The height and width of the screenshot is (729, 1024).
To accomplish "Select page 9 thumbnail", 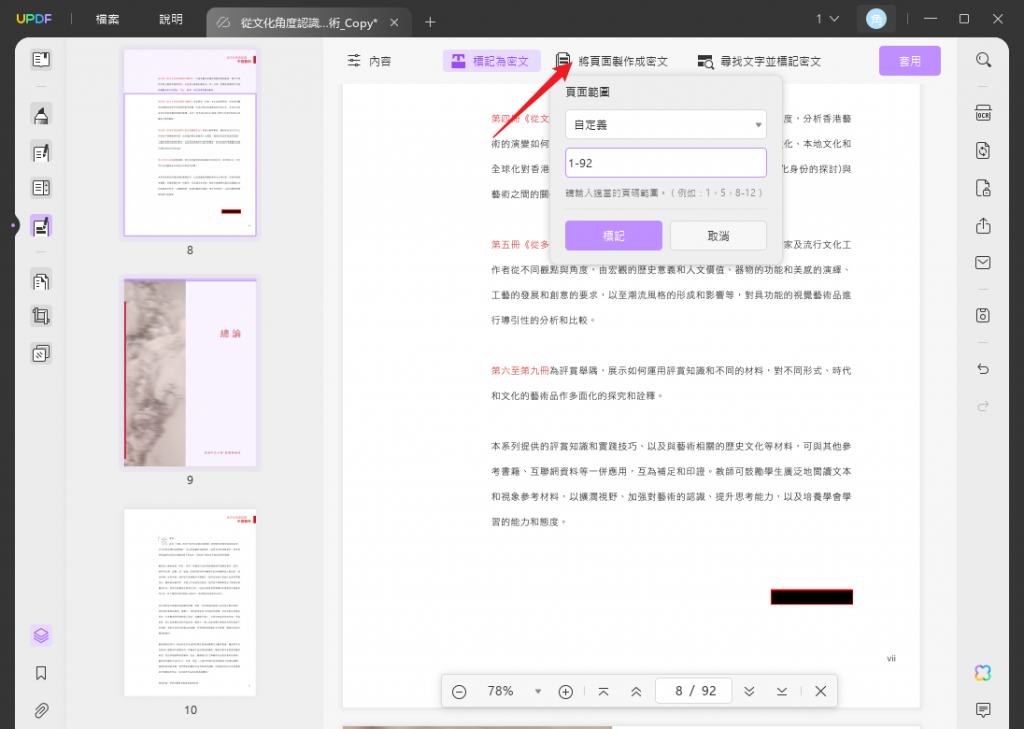I will (x=190, y=372).
